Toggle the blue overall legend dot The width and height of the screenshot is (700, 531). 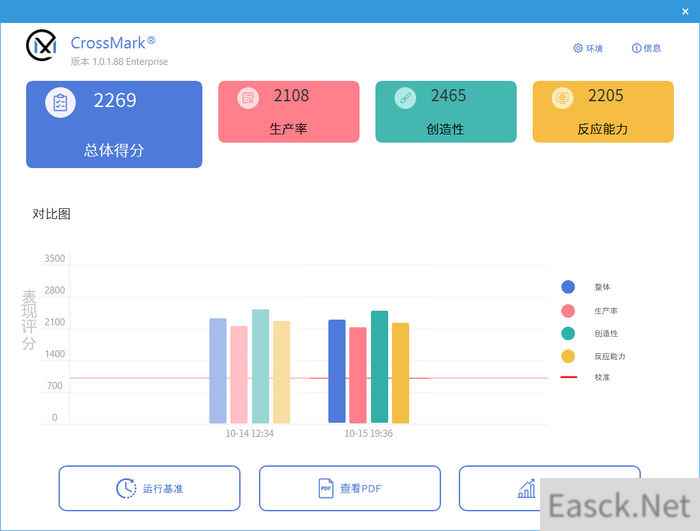click(x=568, y=287)
